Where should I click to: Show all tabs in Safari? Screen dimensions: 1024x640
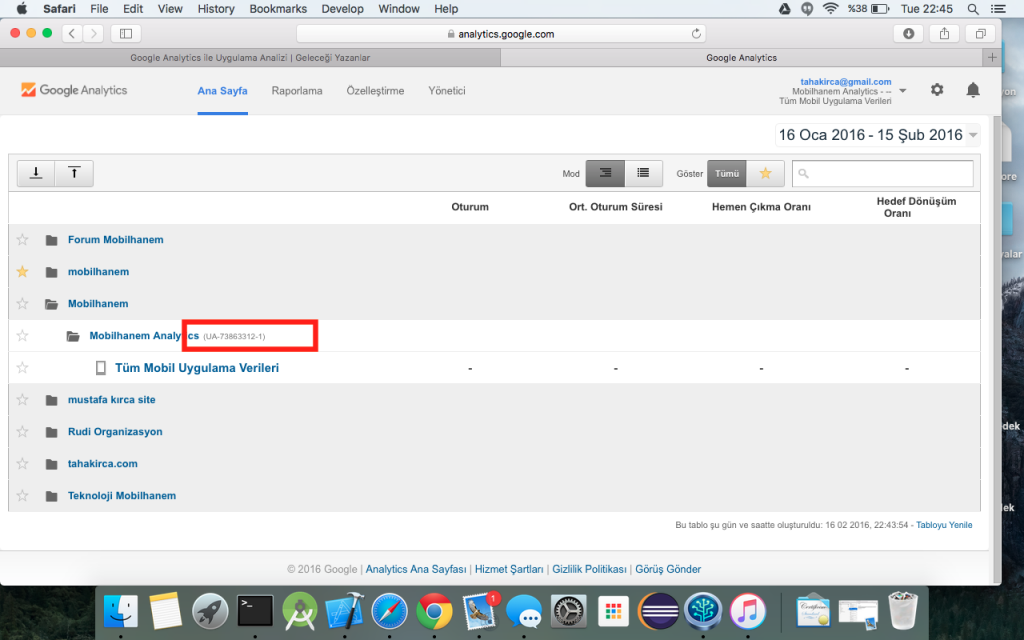(x=980, y=33)
